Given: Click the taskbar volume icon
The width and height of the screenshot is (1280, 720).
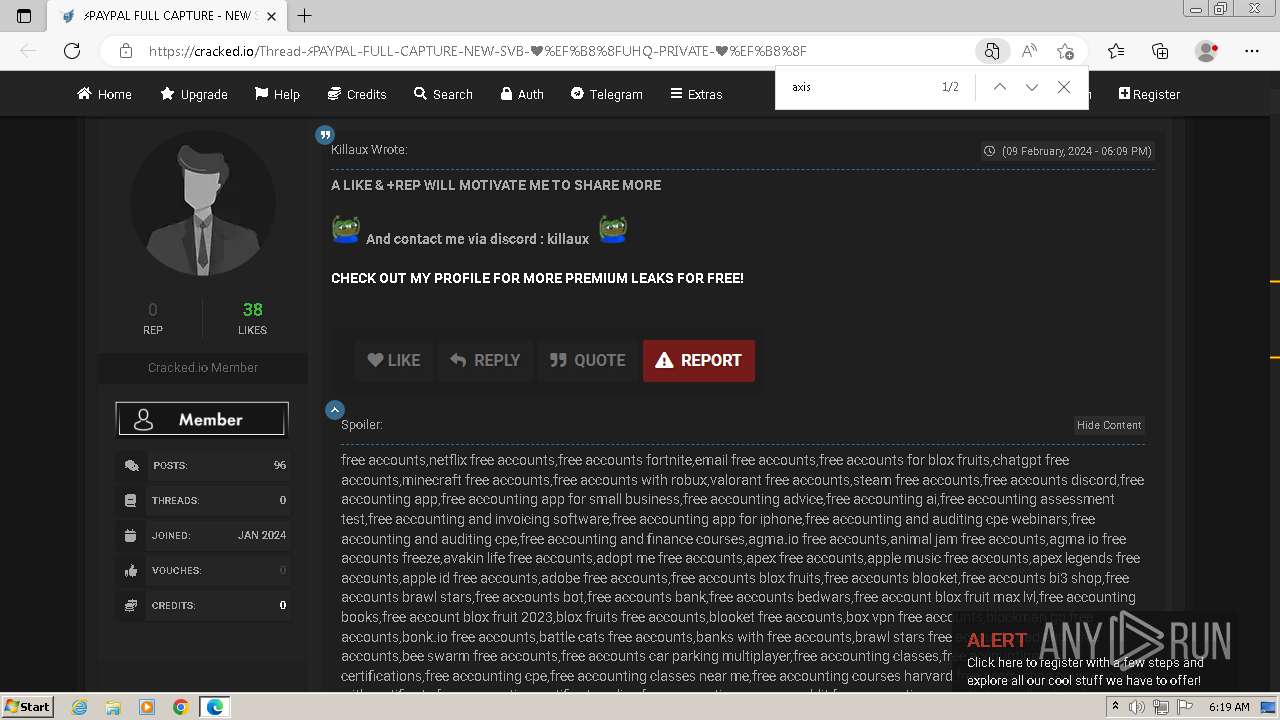Looking at the screenshot, I should click(x=1138, y=707).
